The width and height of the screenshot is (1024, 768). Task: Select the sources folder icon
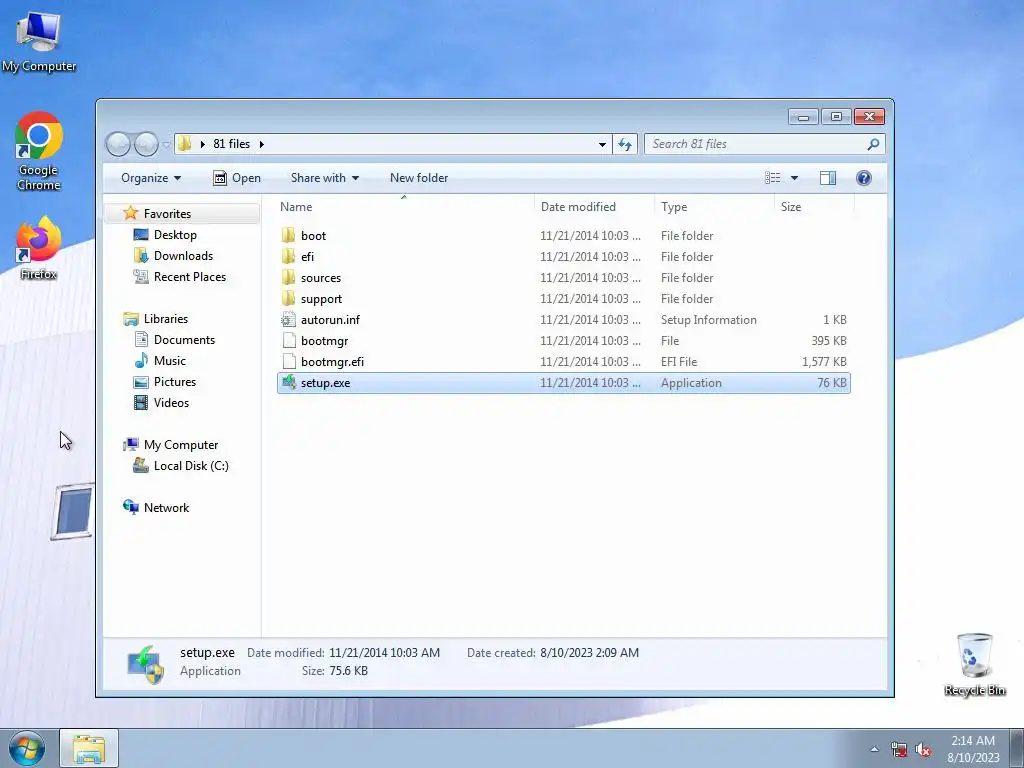tap(289, 277)
